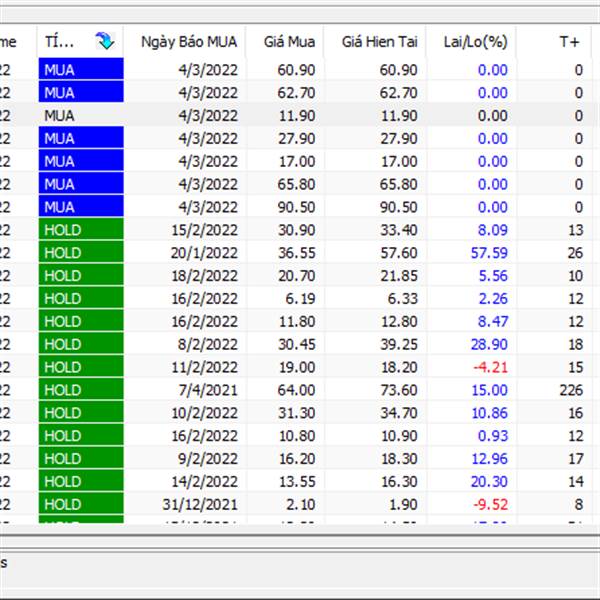The width and height of the screenshot is (600, 600).
Task: Click profit value 57.59
Action: (x=489, y=253)
